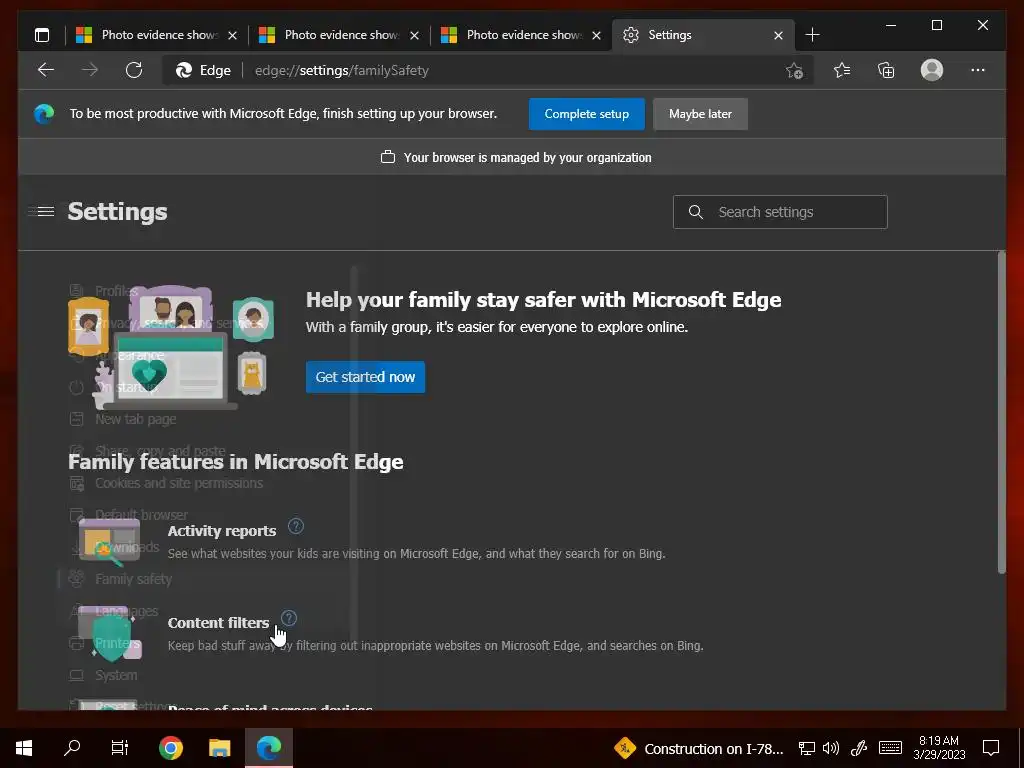Open a new tab with plus button
Viewport: 1024px width, 768px height.
pos(812,35)
